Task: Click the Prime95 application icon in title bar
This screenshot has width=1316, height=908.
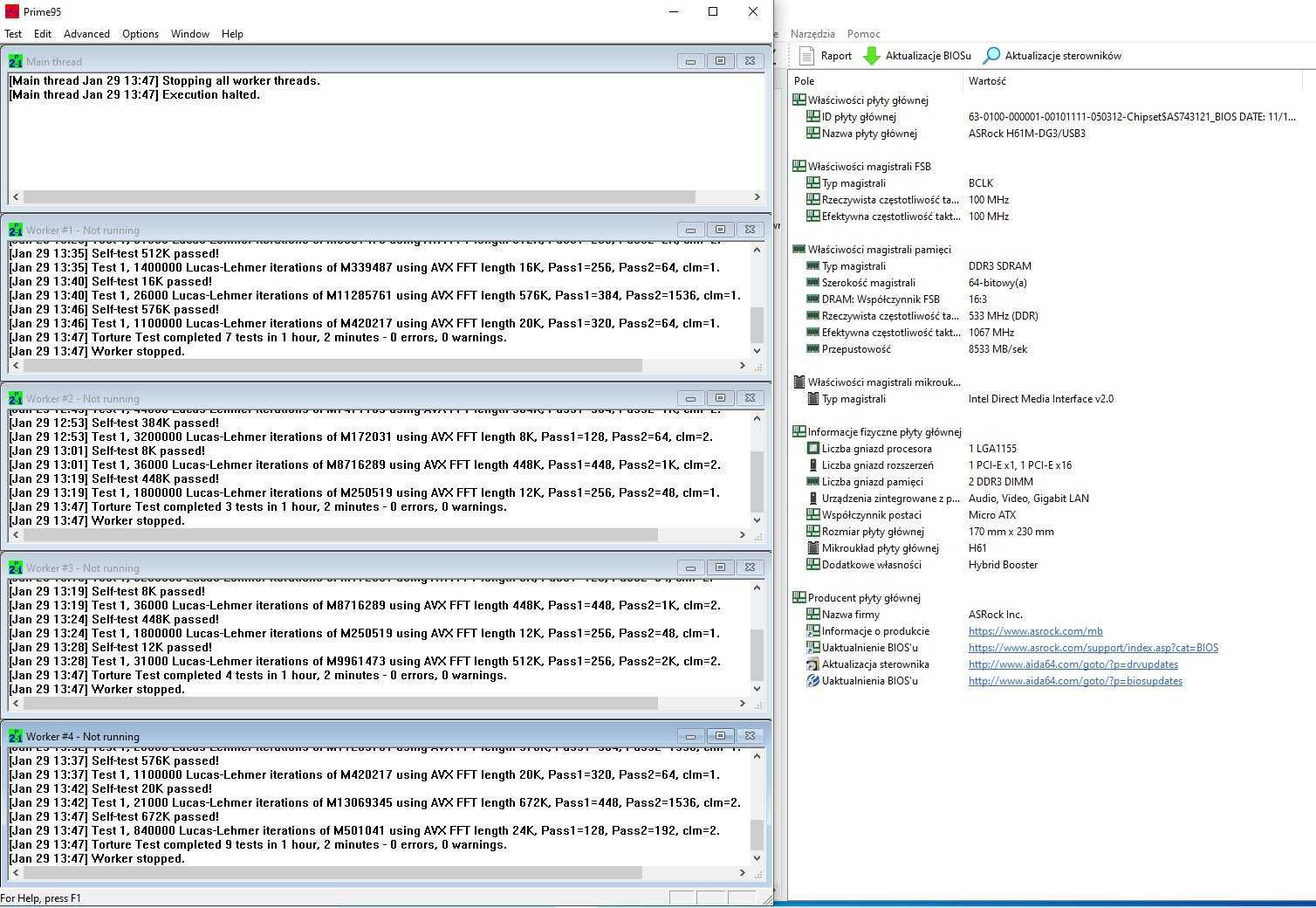Action: click(x=11, y=11)
